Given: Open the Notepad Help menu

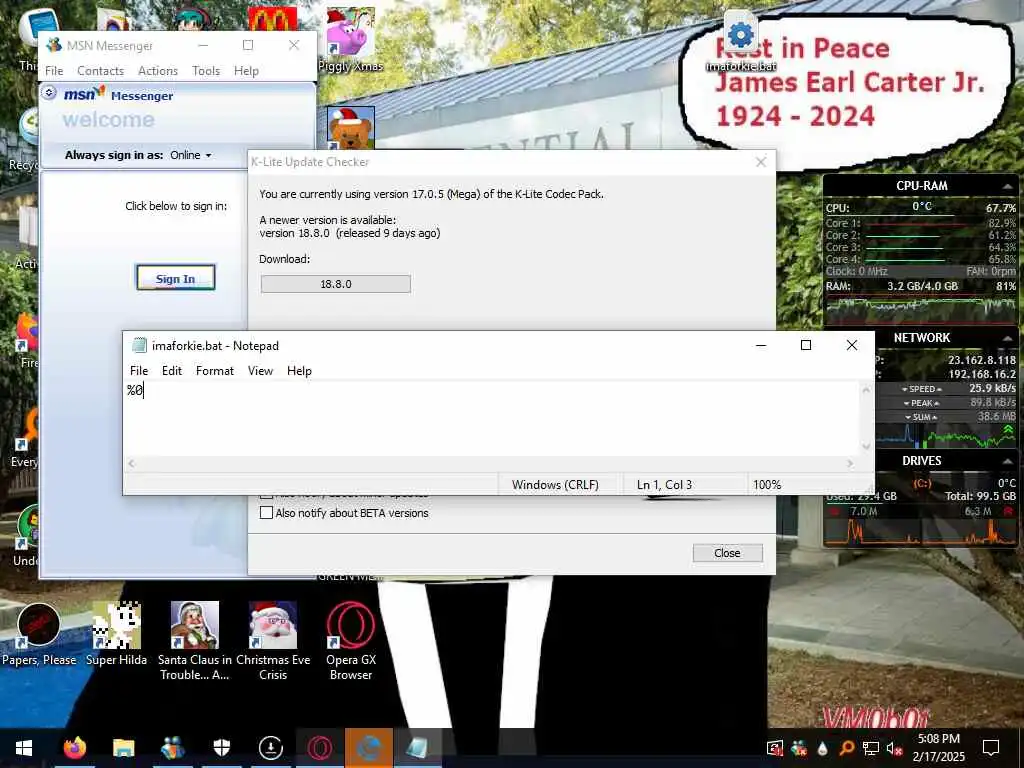Looking at the screenshot, I should (299, 370).
